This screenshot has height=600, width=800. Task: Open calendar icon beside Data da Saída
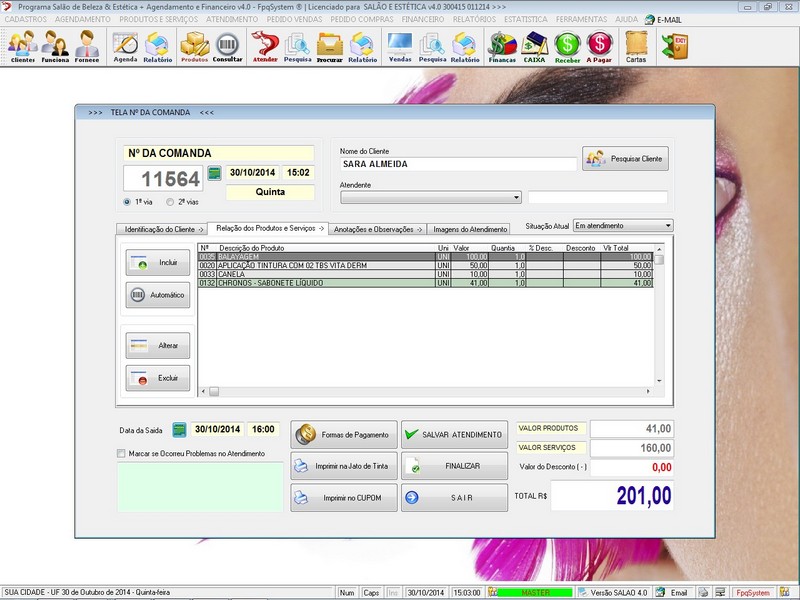coord(180,429)
